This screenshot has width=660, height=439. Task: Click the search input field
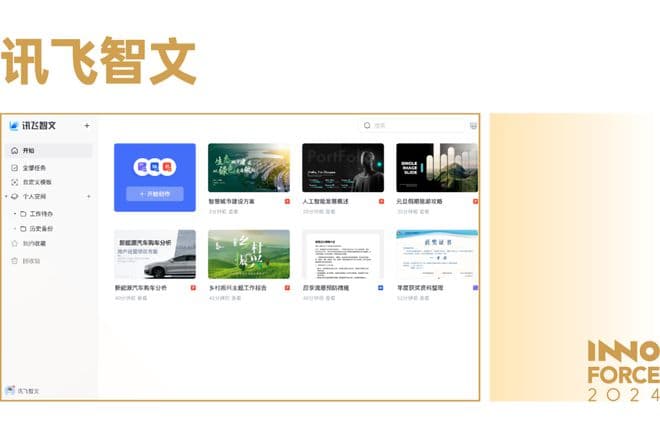coord(415,126)
